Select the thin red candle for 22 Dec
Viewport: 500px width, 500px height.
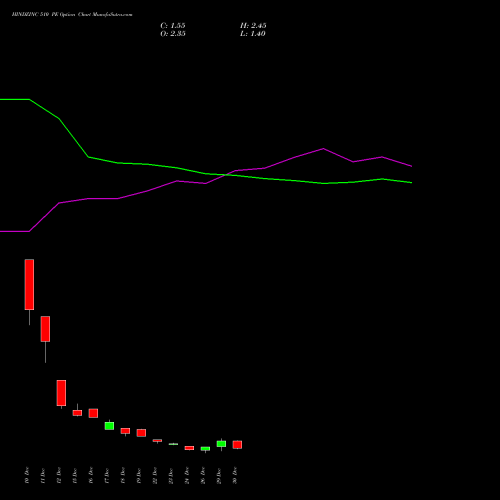(x=157, y=441)
